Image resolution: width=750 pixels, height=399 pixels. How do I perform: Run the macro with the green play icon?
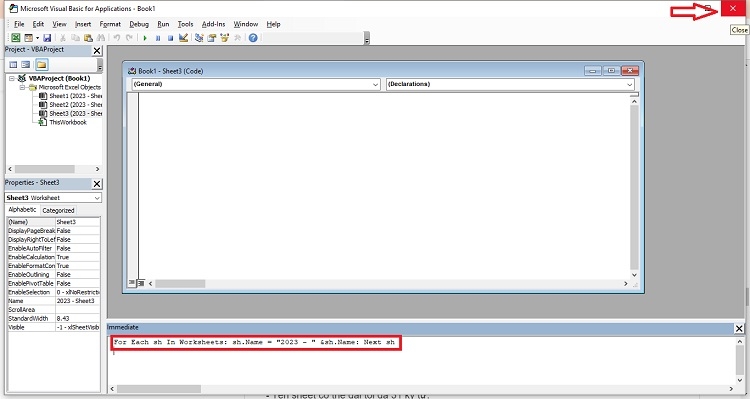[x=145, y=38]
